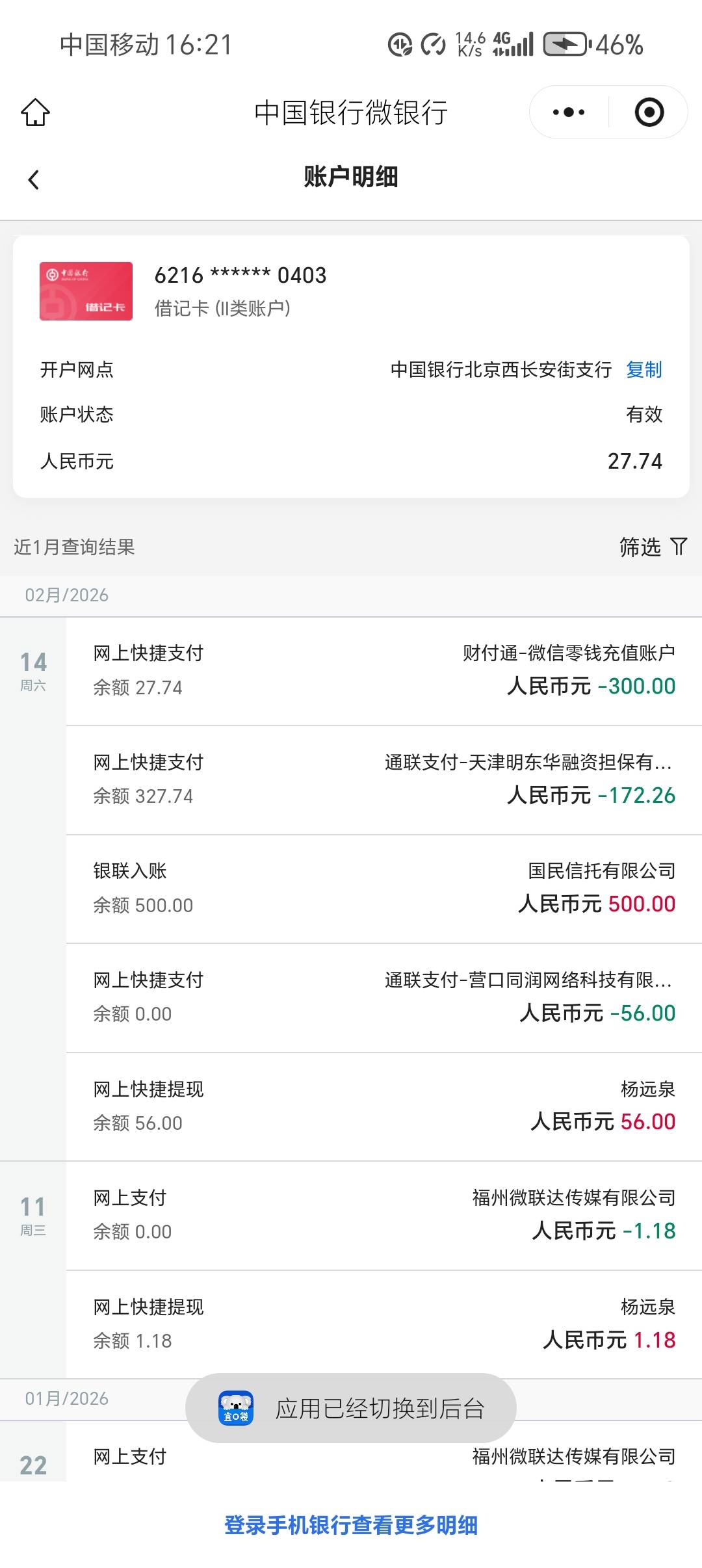Tap the battery indicator in status bar
The width and height of the screenshot is (702, 1568).
tap(566, 45)
